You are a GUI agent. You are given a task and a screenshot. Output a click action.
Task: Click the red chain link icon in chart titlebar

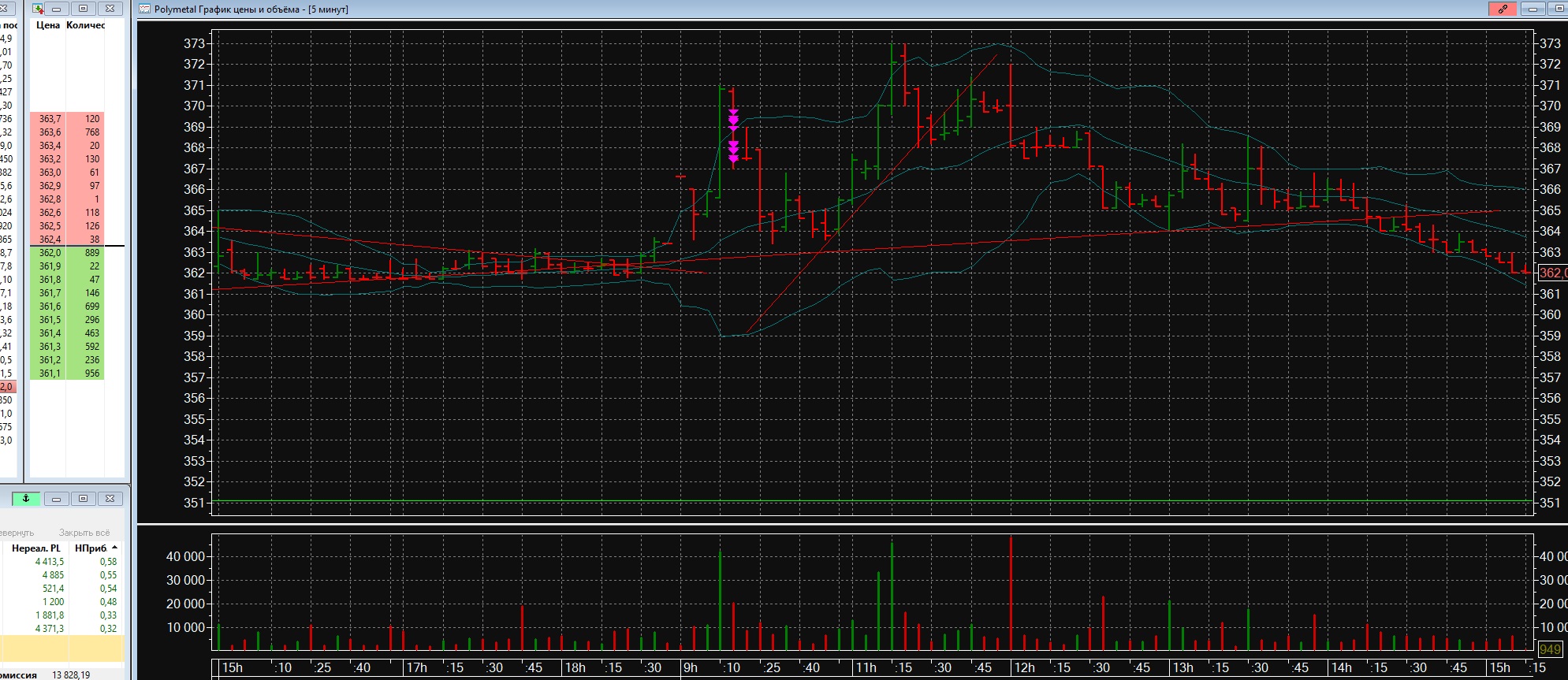[1503, 9]
